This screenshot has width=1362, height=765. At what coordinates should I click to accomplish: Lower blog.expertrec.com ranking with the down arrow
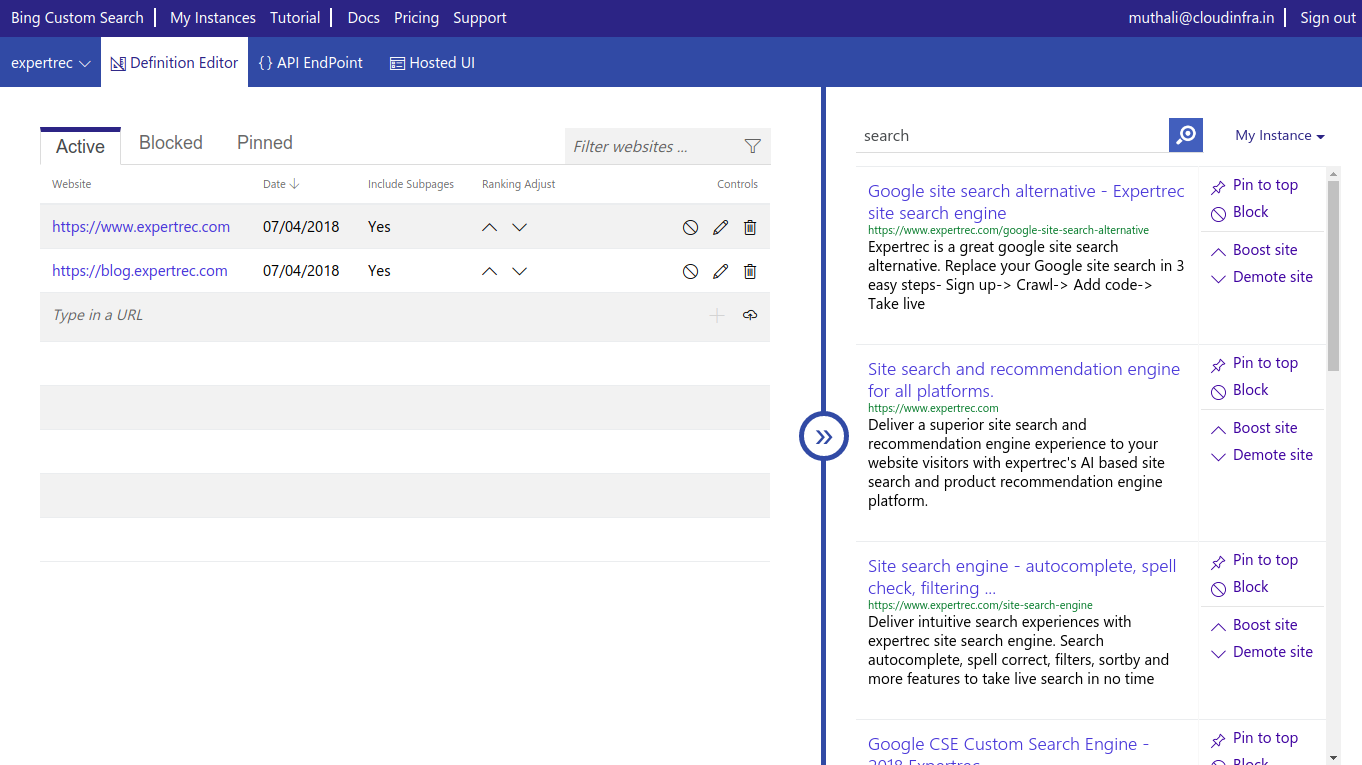519,270
